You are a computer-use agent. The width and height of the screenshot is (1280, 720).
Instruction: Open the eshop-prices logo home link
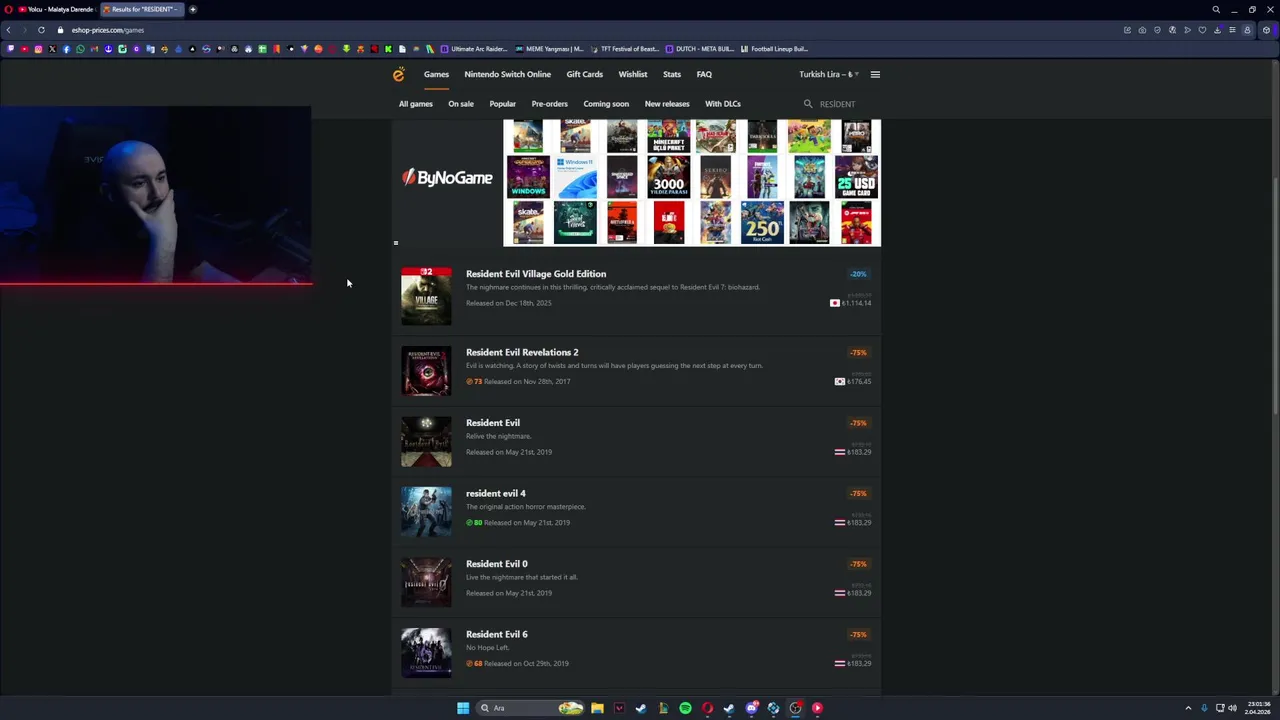tap(398, 74)
